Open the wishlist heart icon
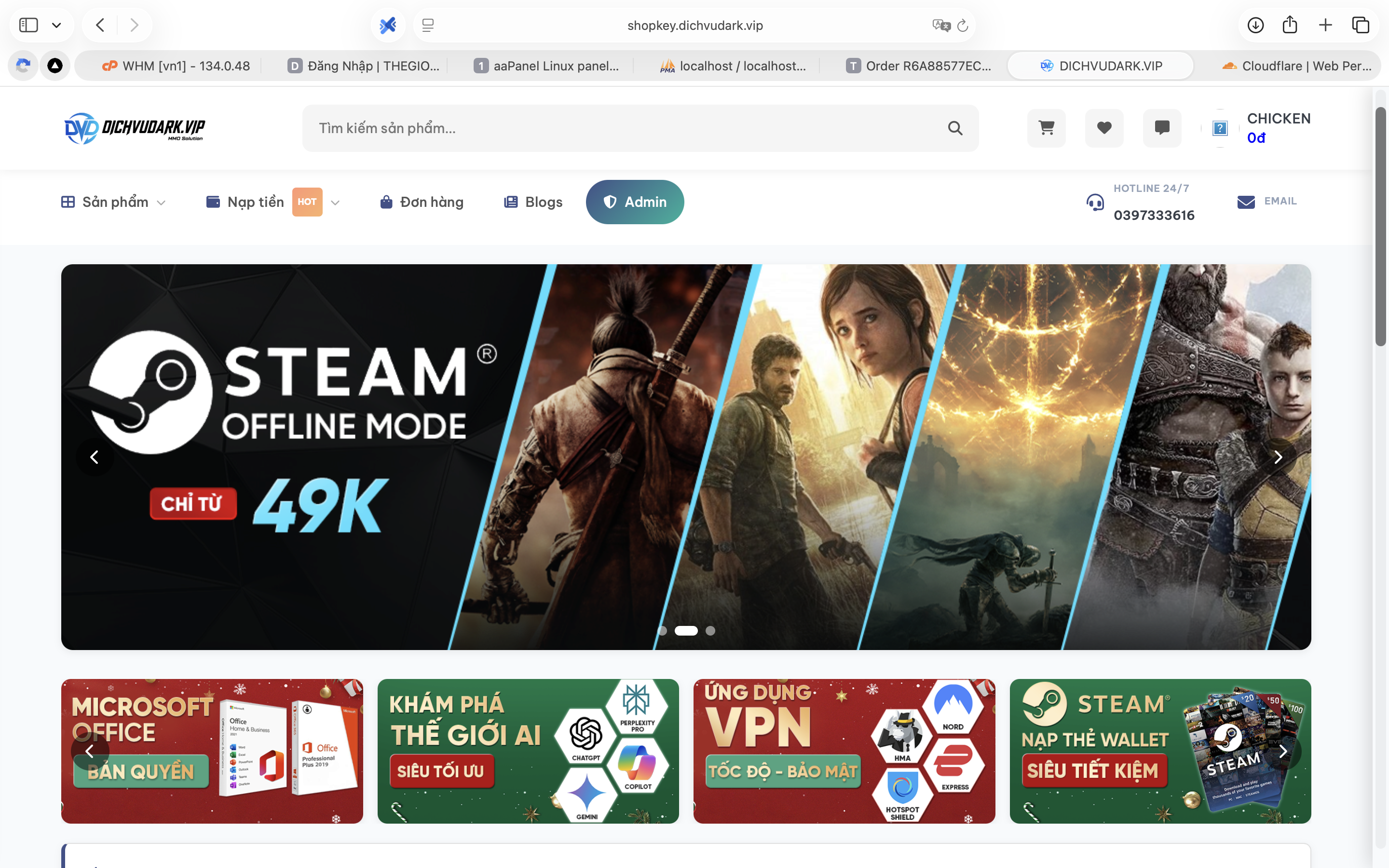 (1104, 127)
